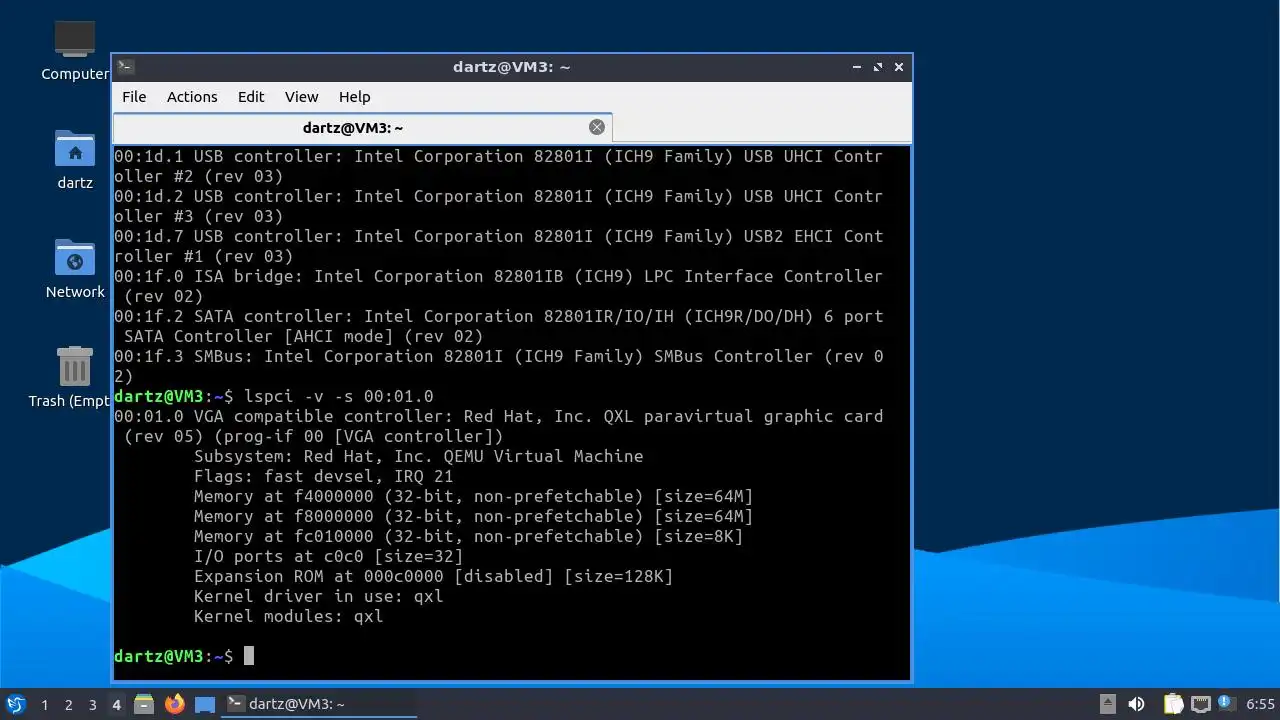
Task: Minimize the terminal window
Action: tap(857, 67)
